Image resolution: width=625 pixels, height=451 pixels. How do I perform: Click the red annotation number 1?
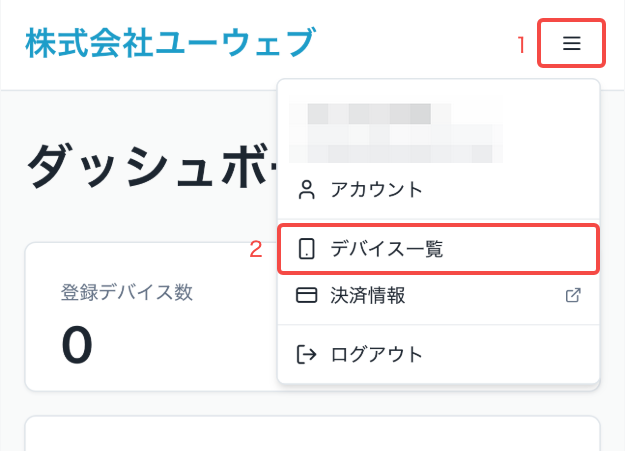click(520, 45)
